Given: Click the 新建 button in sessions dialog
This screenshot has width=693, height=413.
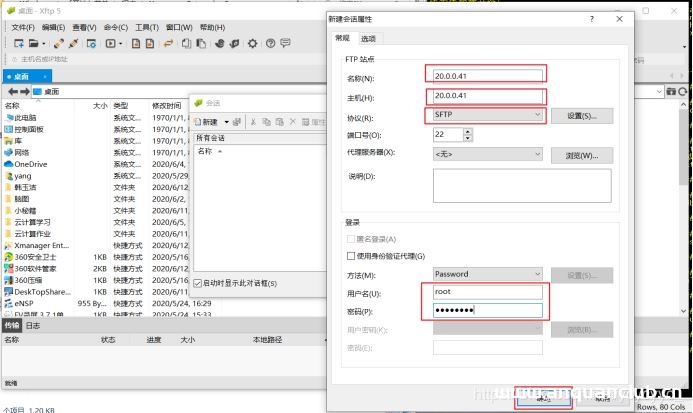Looking at the screenshot, I should 211,121.
